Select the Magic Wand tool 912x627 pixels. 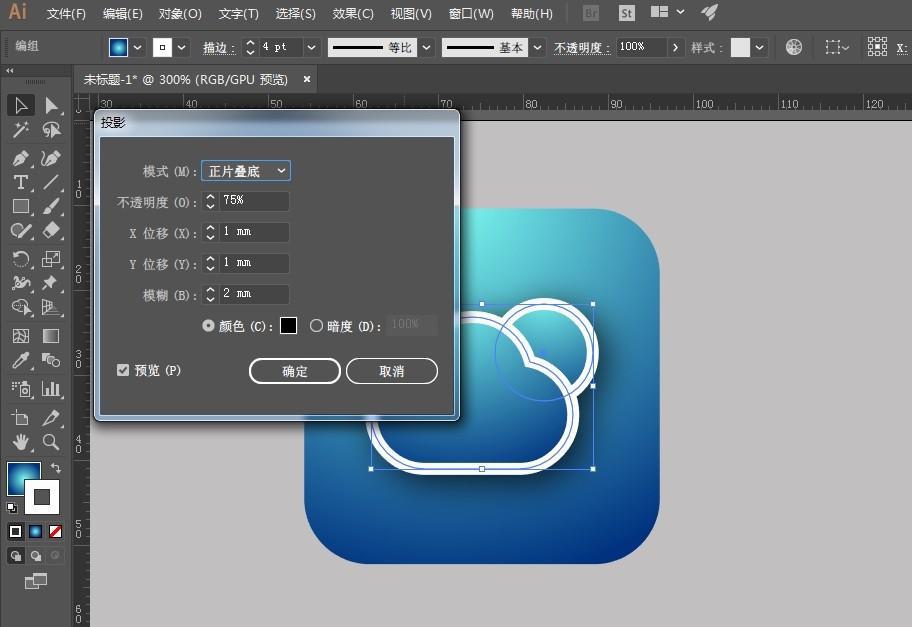pos(21,130)
